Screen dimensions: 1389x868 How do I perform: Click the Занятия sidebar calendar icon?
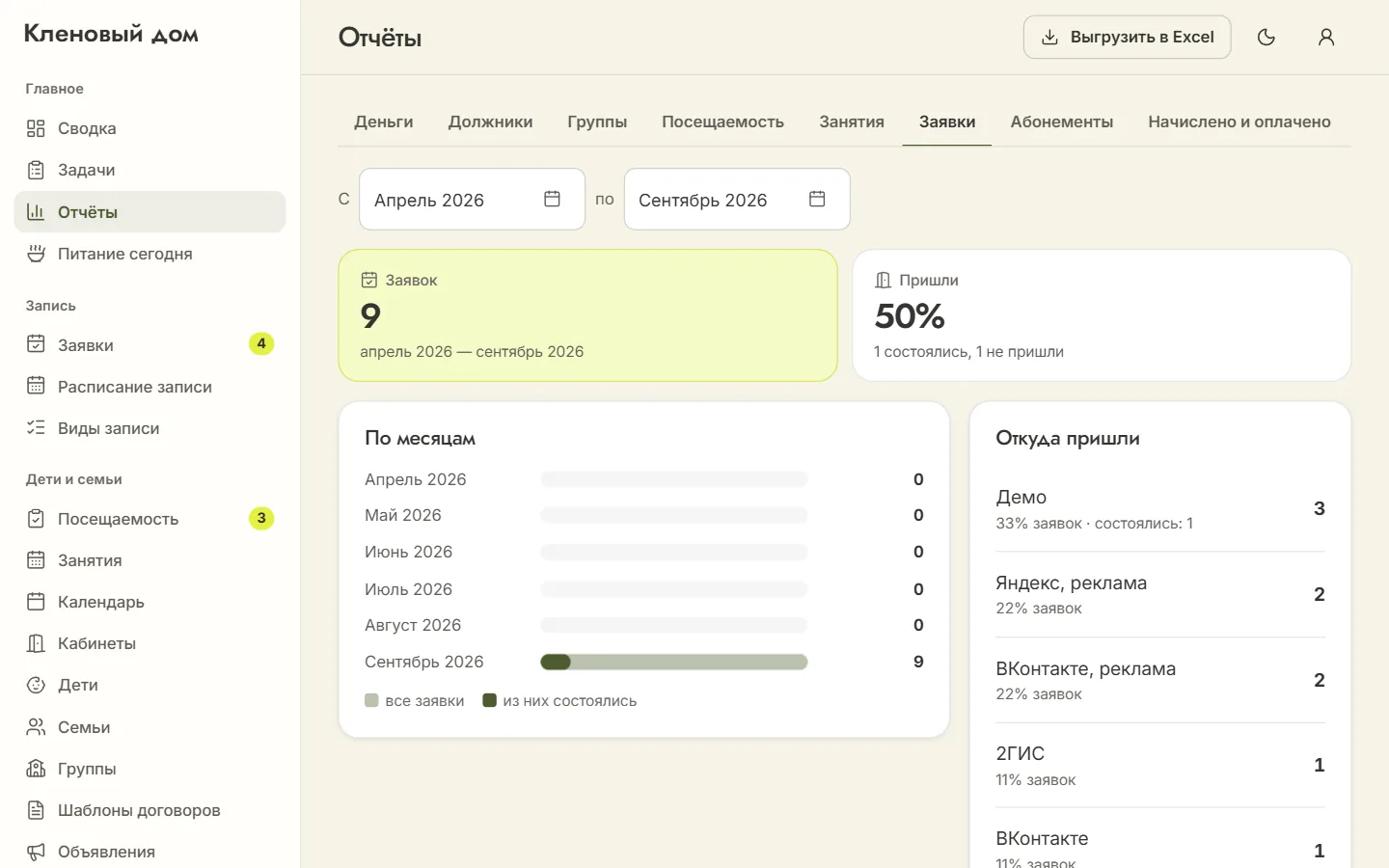tap(36, 560)
